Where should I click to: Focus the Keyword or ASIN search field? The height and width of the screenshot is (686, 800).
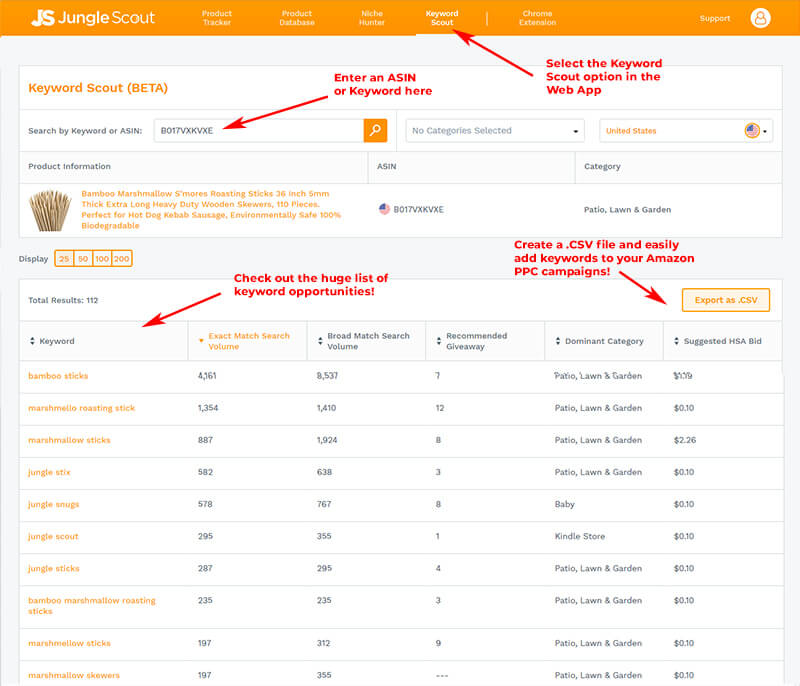coord(258,131)
